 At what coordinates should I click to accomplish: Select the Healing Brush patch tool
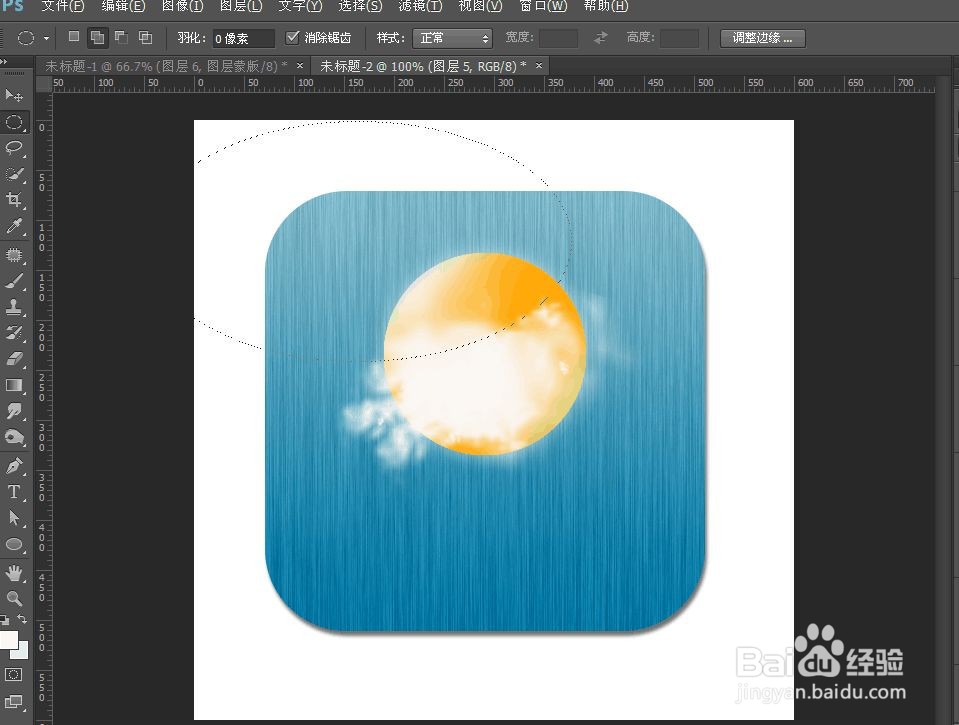click(13, 255)
